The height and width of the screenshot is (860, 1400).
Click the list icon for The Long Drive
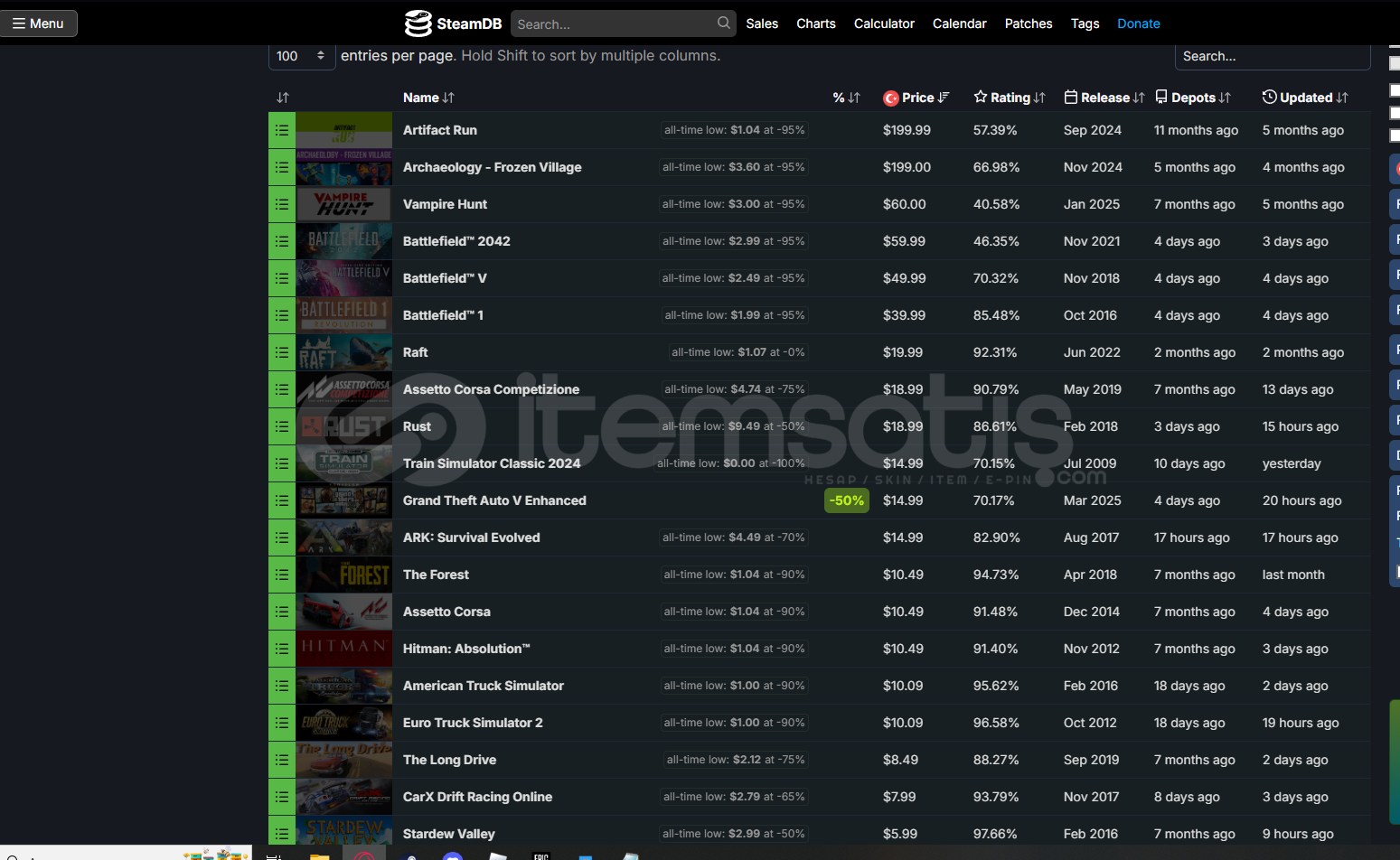tap(282, 760)
